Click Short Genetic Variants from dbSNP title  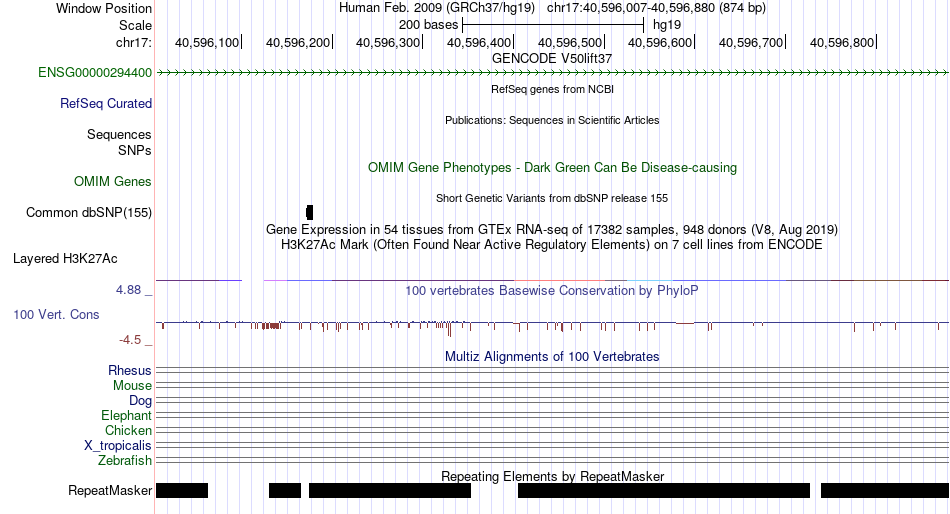coord(552,198)
